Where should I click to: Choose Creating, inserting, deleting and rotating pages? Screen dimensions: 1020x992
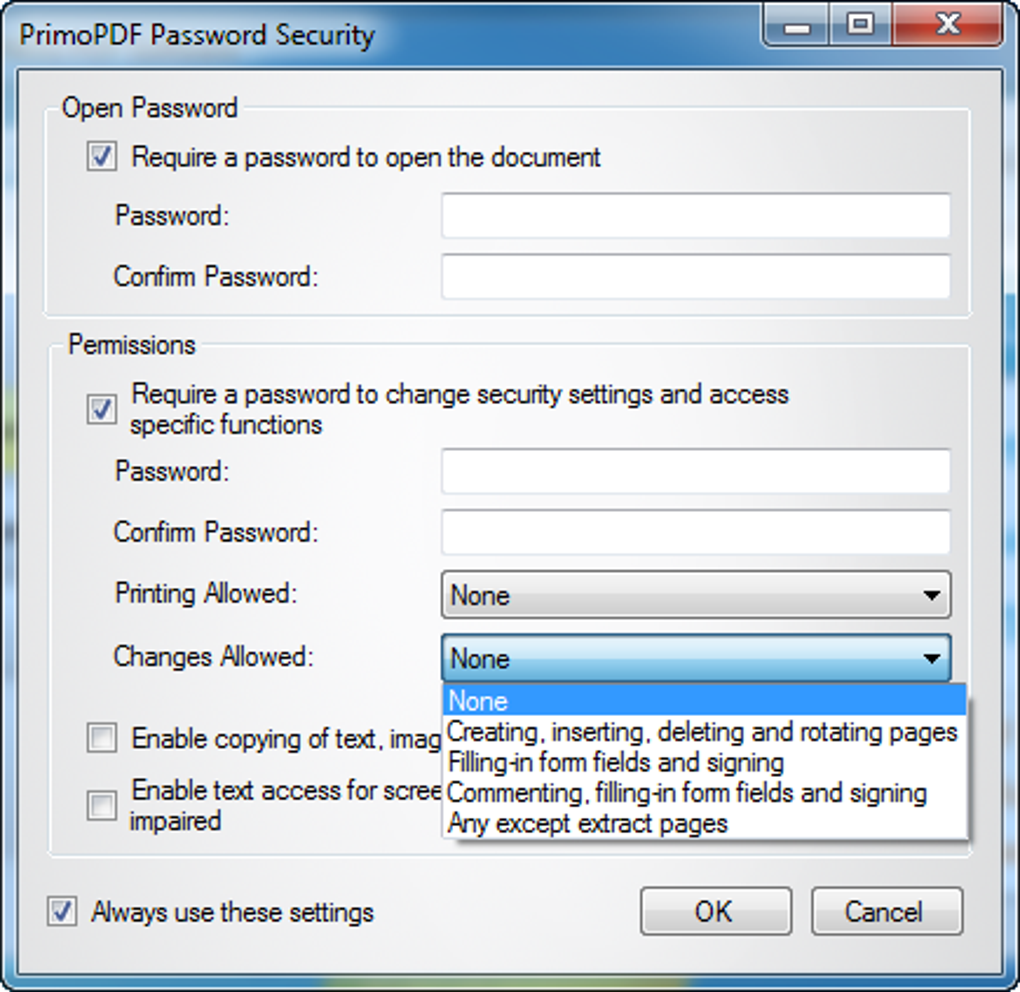pos(702,732)
